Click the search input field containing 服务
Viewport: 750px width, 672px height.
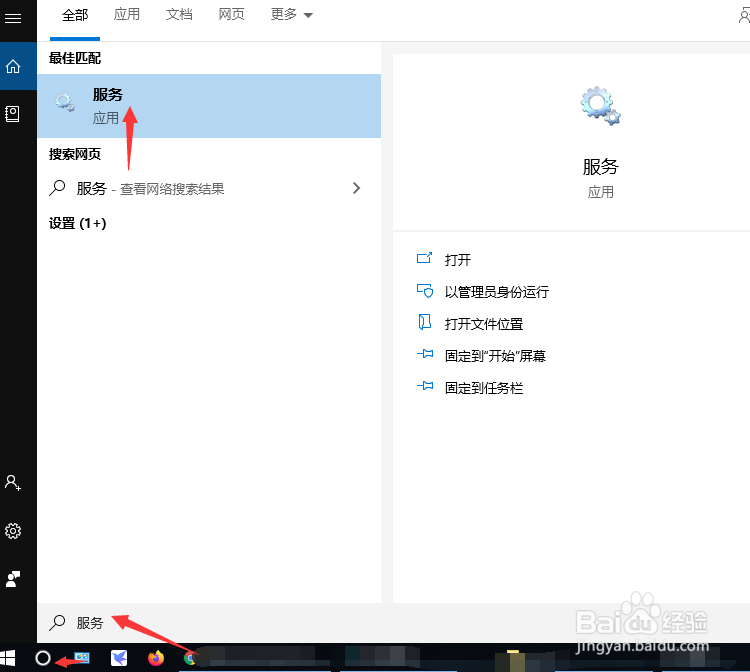[x=394, y=622]
